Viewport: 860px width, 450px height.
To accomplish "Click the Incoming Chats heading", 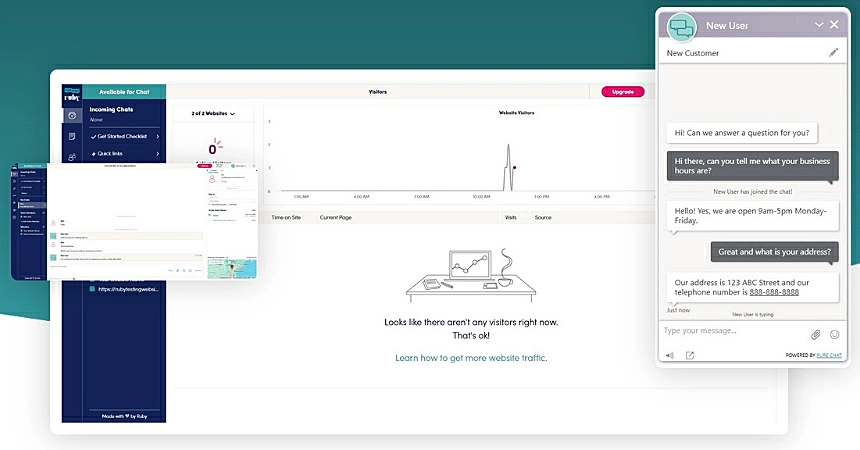I will (111, 109).
